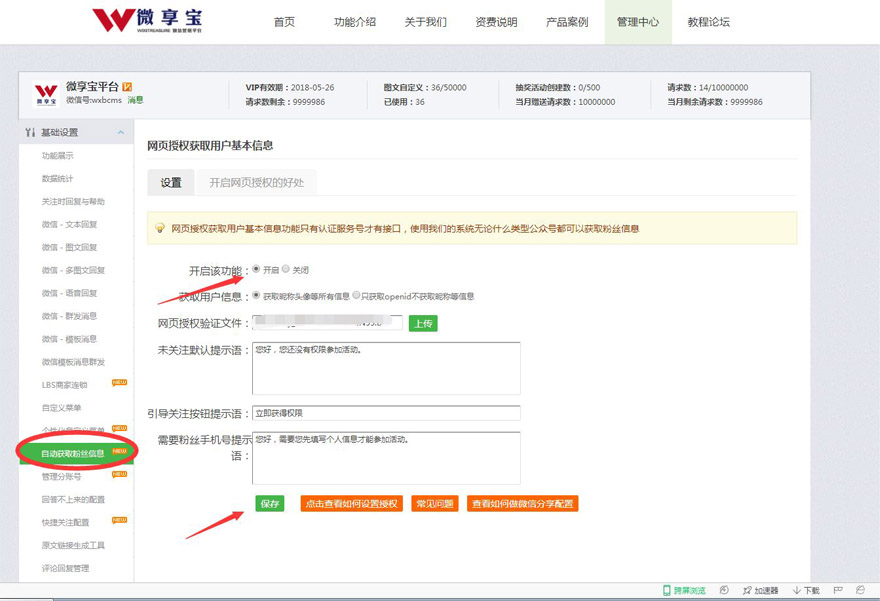
Task: Open 原文链接生成工具 in sidebar
Action: (73, 545)
